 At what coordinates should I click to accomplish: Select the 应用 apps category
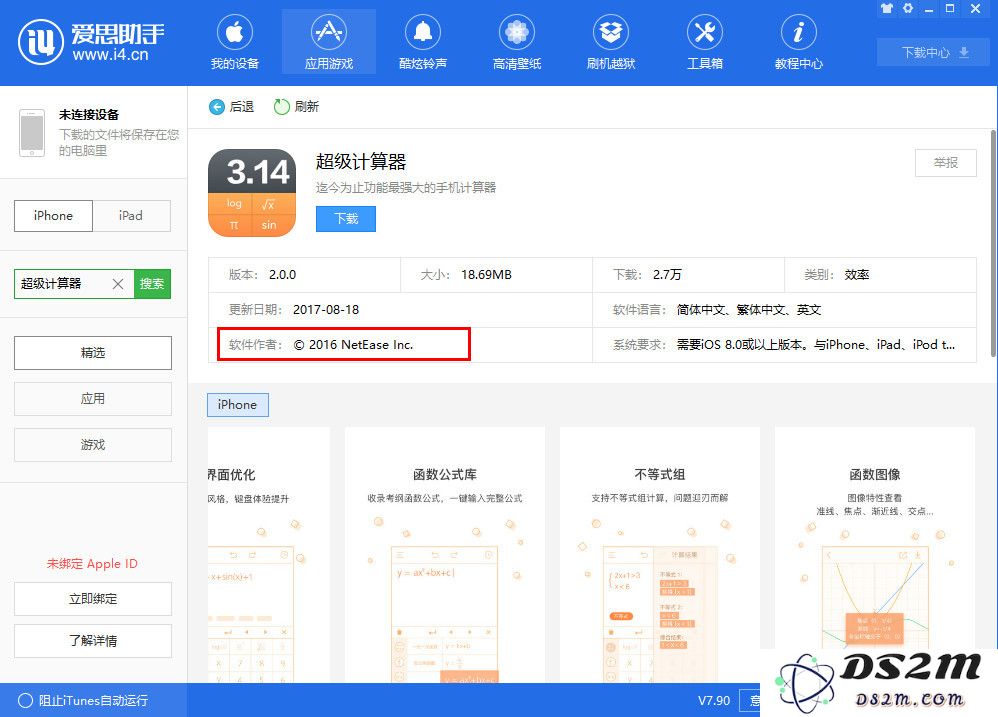click(93, 399)
